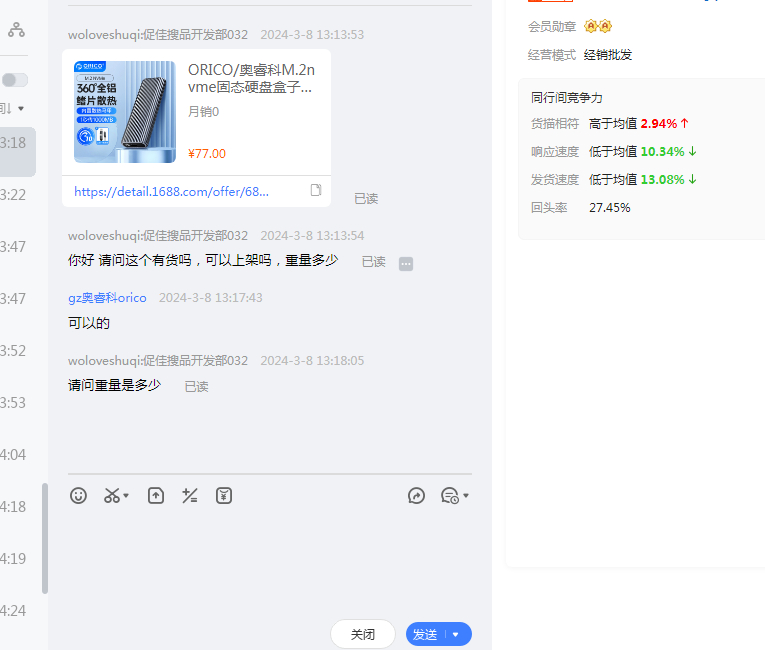
Task: Toggle the switch in the left sidebar
Action: pyautogui.click(x=15, y=80)
